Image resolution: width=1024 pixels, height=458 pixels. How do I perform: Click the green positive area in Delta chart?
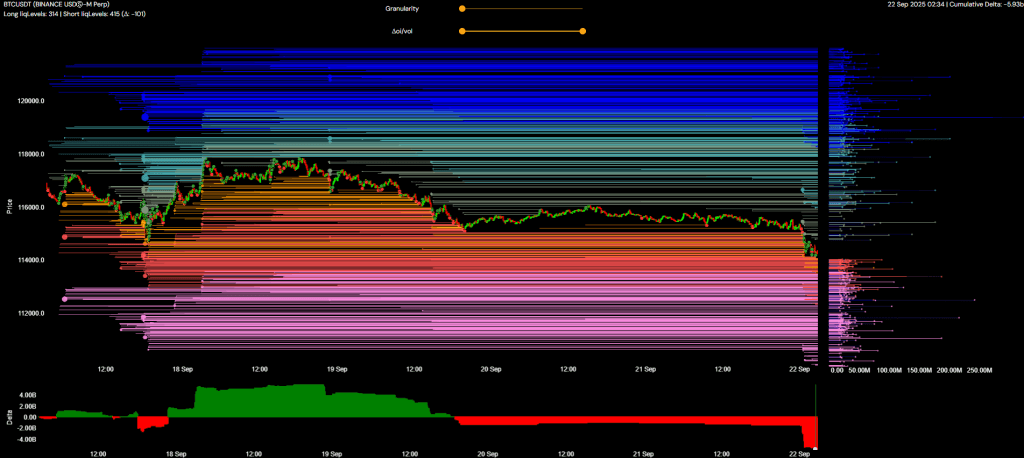260,400
